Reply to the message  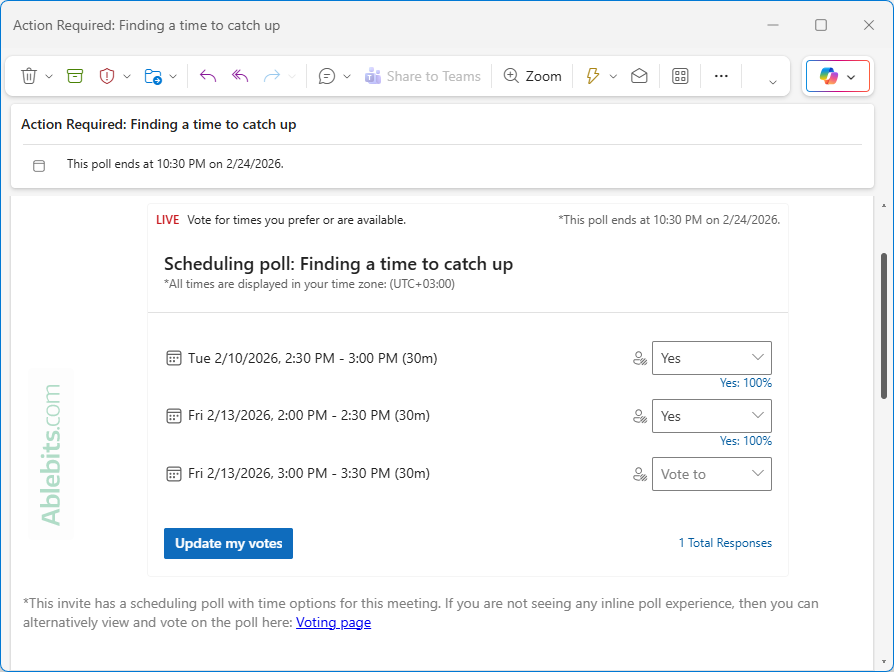click(208, 76)
